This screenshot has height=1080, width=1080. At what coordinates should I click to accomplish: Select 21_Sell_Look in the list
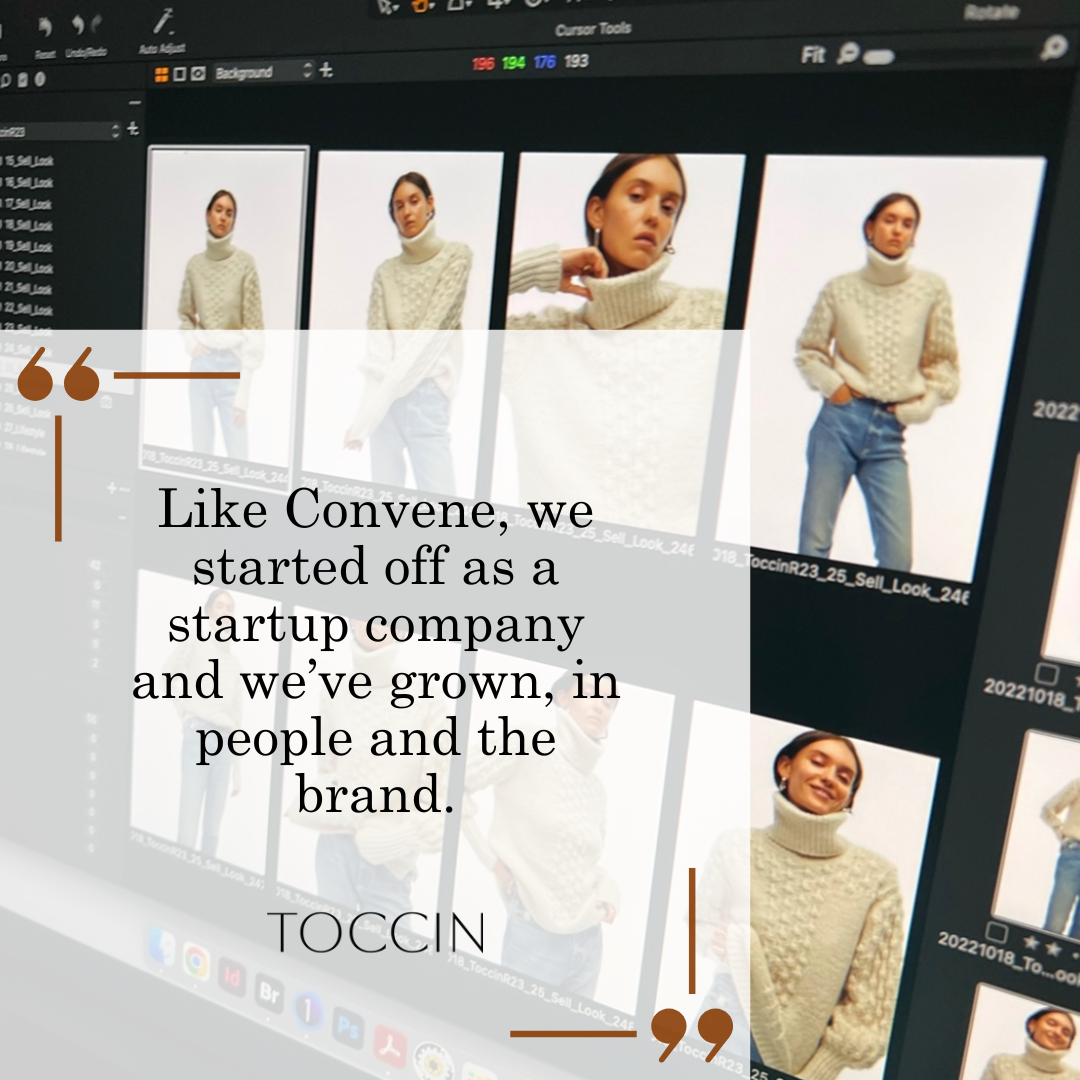point(29,288)
